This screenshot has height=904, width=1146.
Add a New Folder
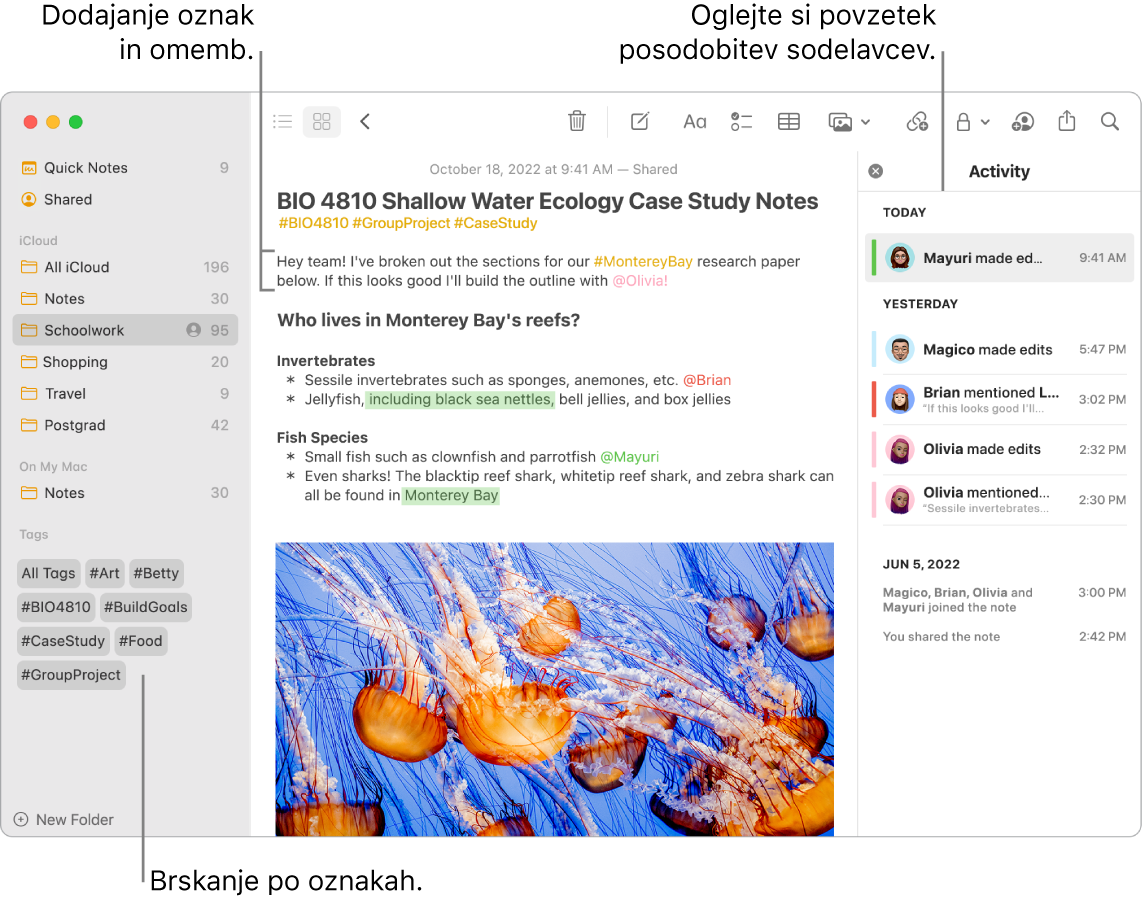pos(64,820)
